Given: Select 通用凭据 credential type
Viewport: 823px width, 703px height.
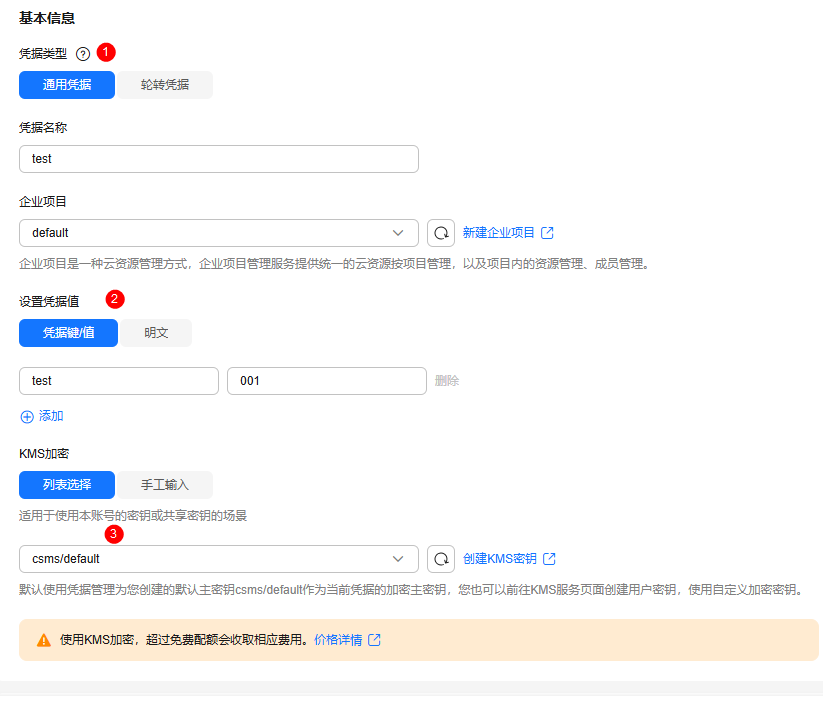Looking at the screenshot, I should click(x=67, y=85).
